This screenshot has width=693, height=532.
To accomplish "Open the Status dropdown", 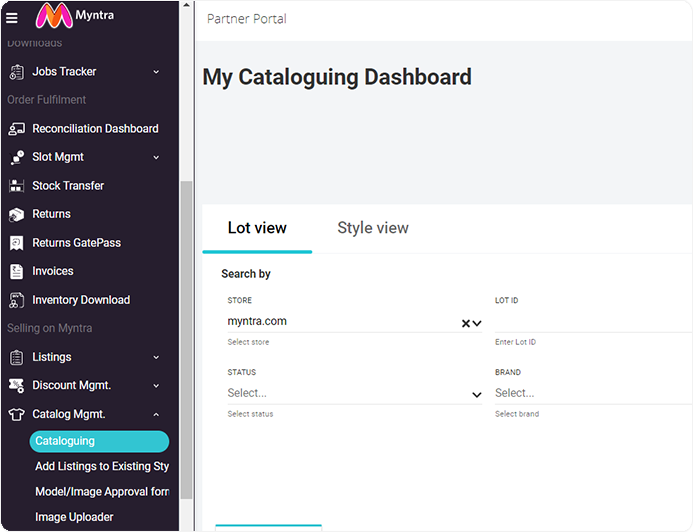I will (x=476, y=394).
